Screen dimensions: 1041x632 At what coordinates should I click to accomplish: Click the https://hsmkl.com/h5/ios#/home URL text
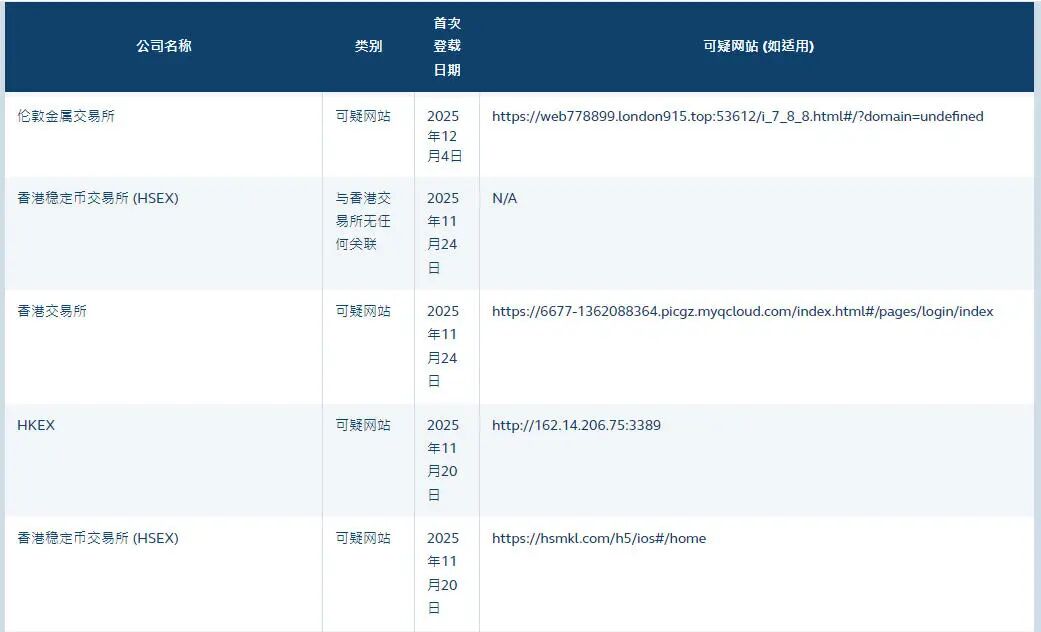[x=599, y=538]
